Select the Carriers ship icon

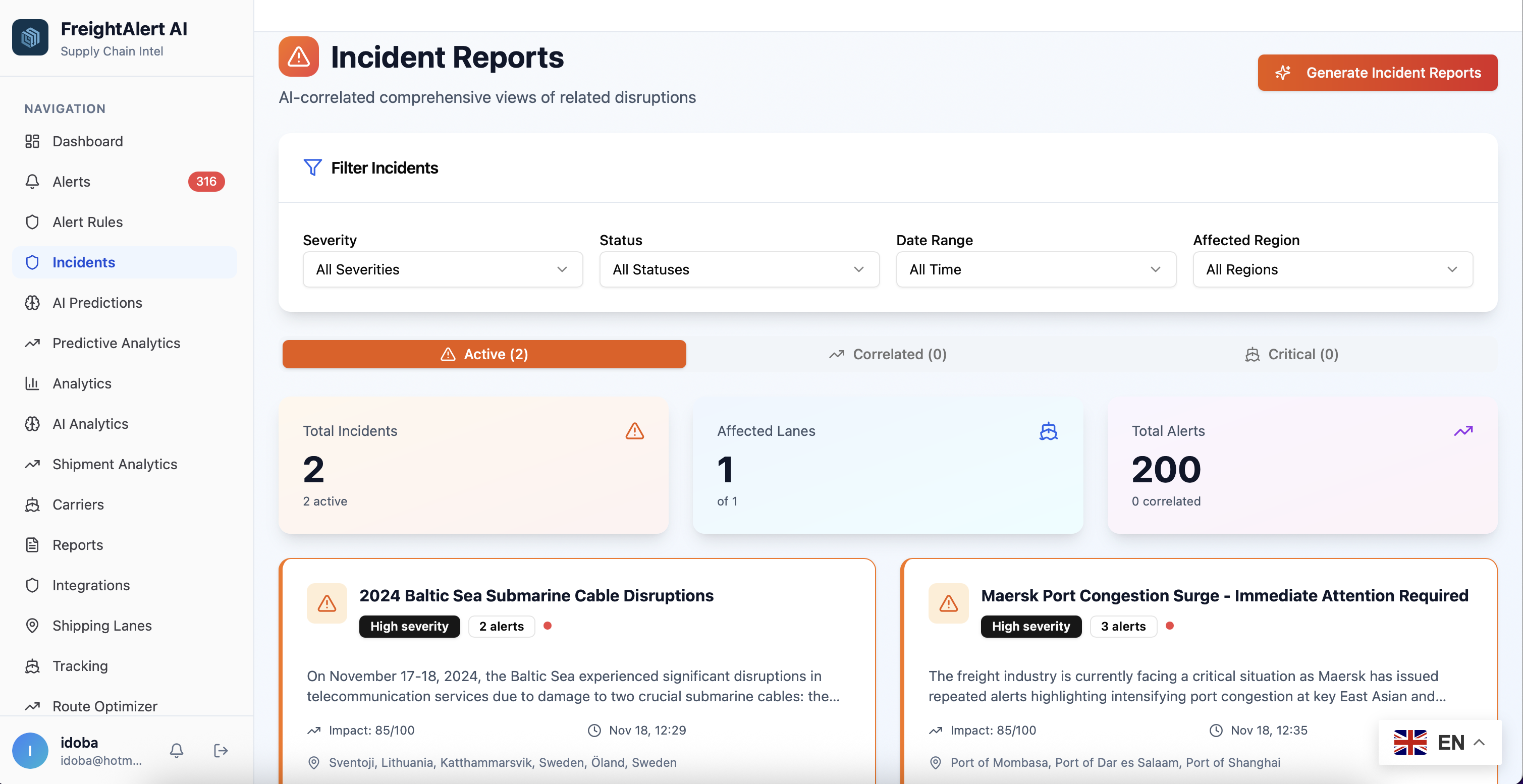(32, 505)
